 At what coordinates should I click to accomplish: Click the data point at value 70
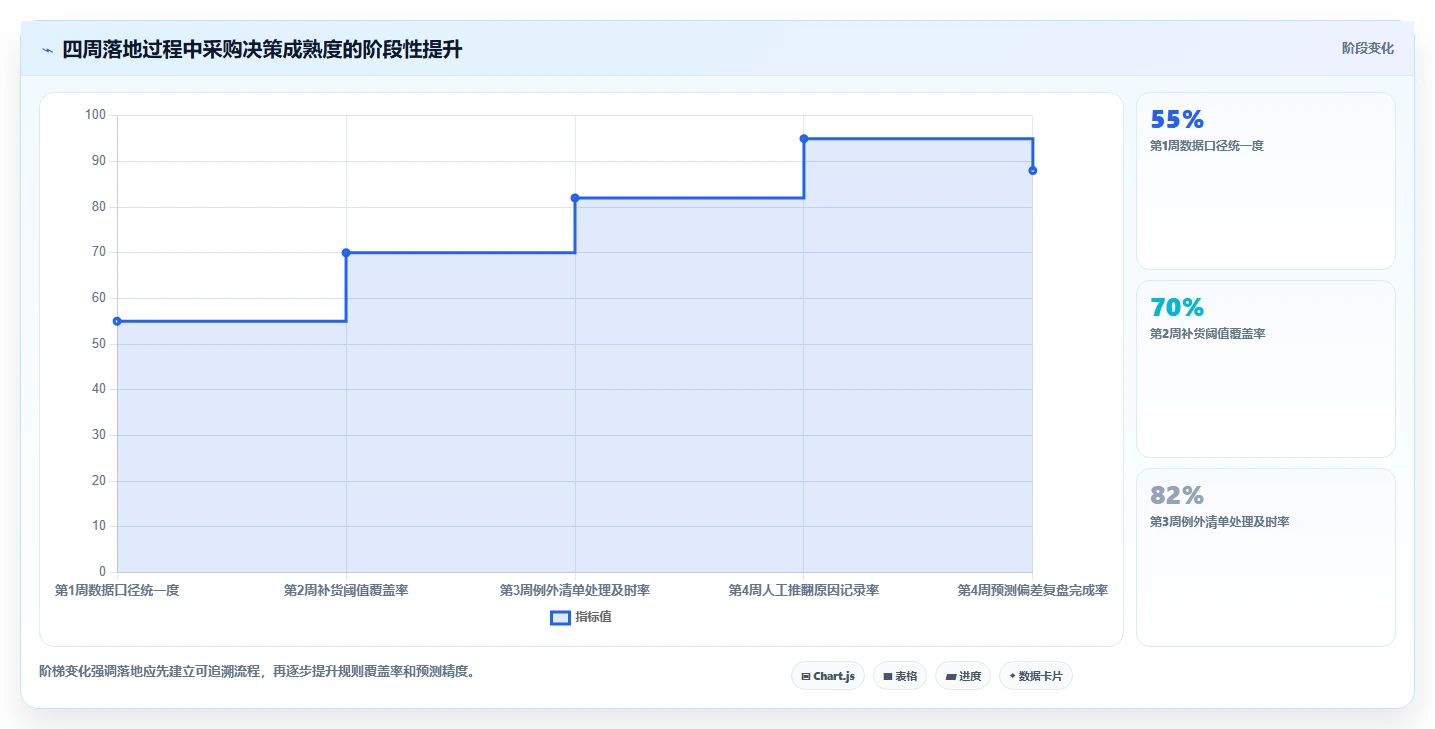click(x=346, y=253)
